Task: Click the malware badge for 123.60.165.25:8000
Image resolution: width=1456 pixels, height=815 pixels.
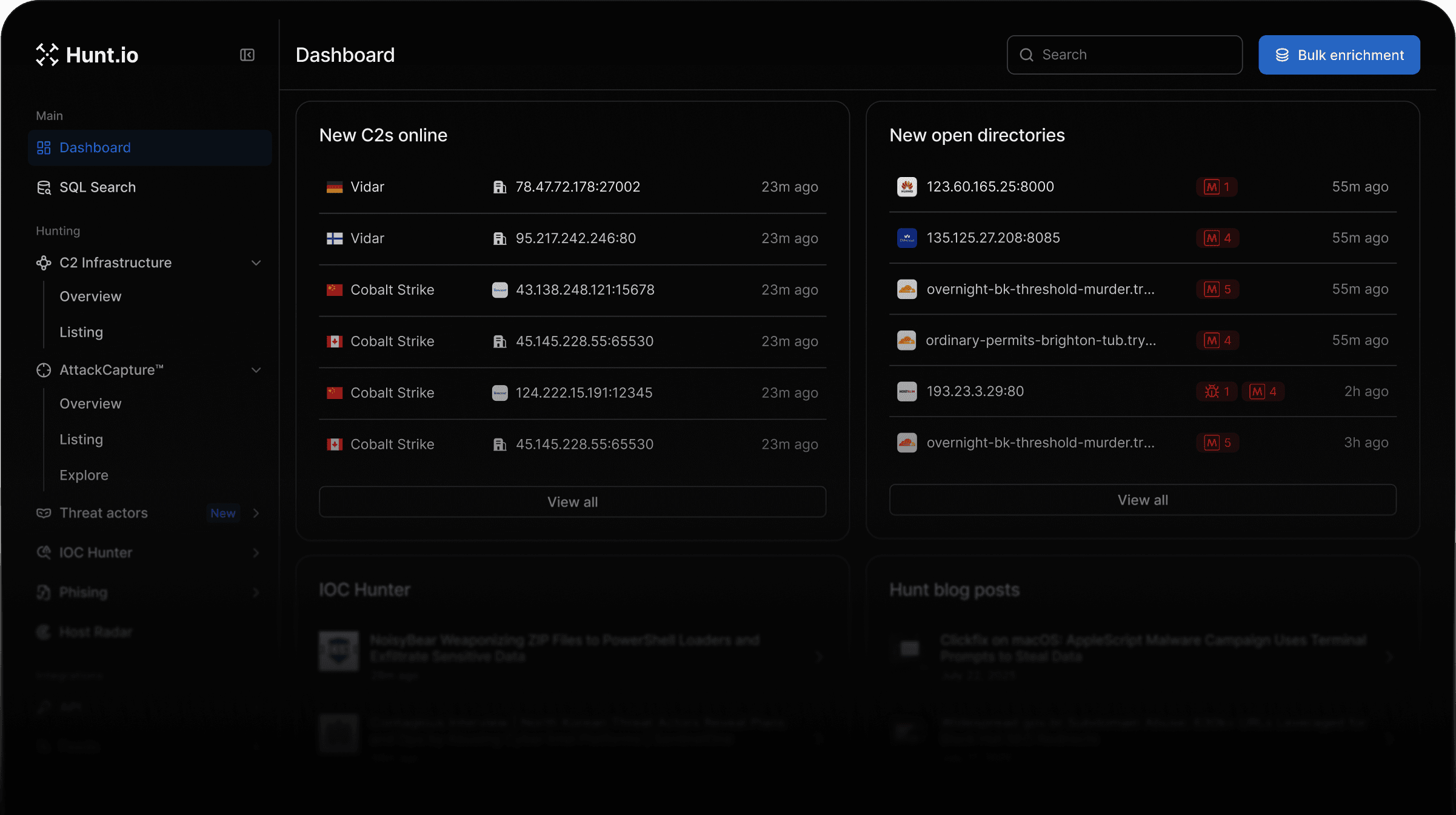Action: pyautogui.click(x=1217, y=187)
